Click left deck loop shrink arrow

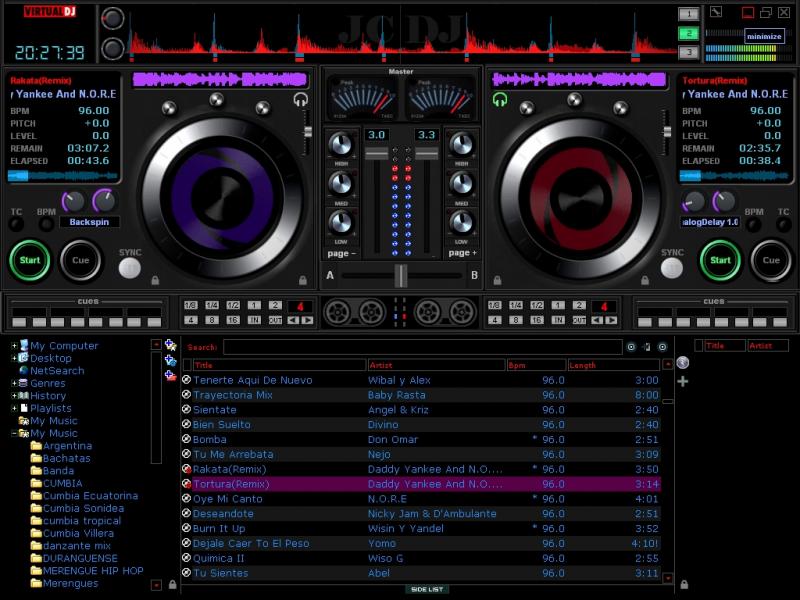point(293,320)
